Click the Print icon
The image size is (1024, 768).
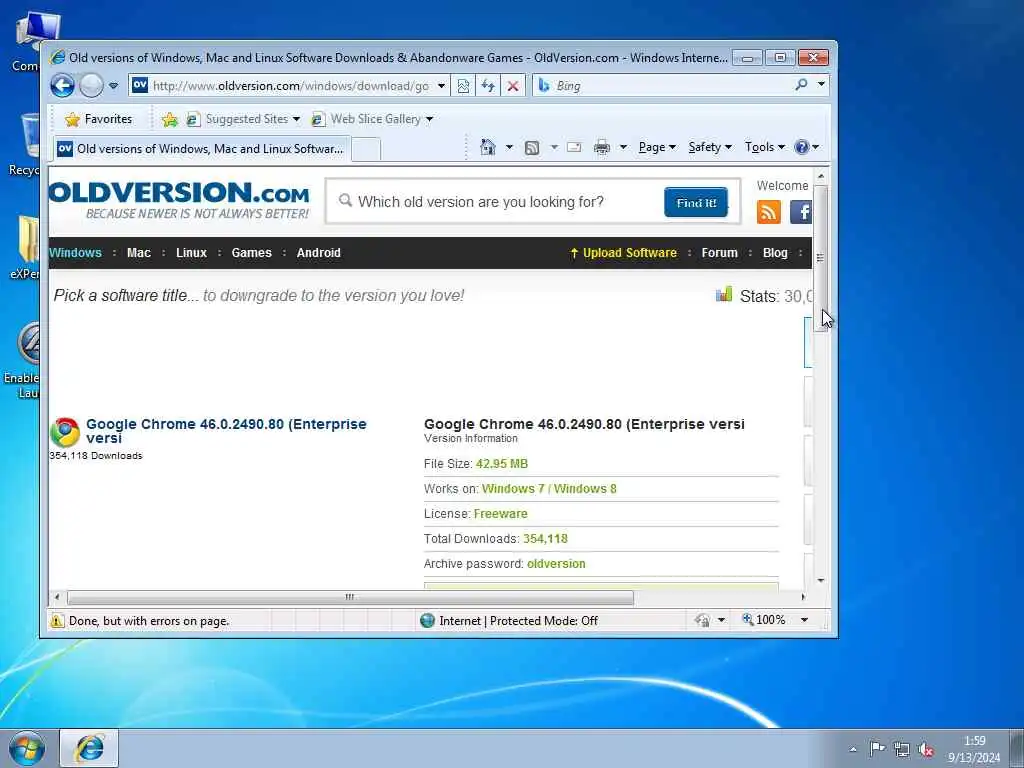(601, 148)
